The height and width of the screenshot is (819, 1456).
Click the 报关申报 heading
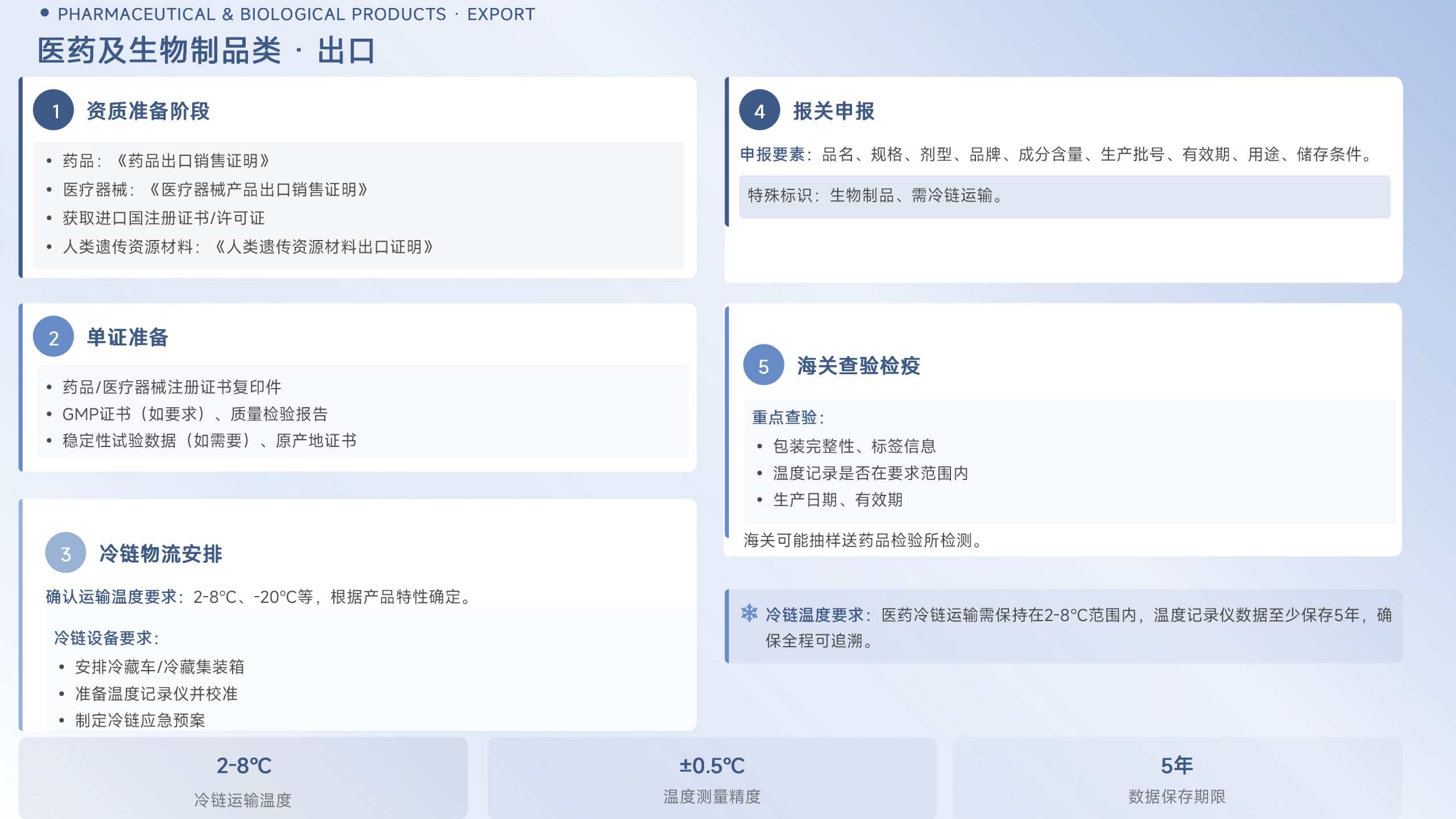(833, 111)
